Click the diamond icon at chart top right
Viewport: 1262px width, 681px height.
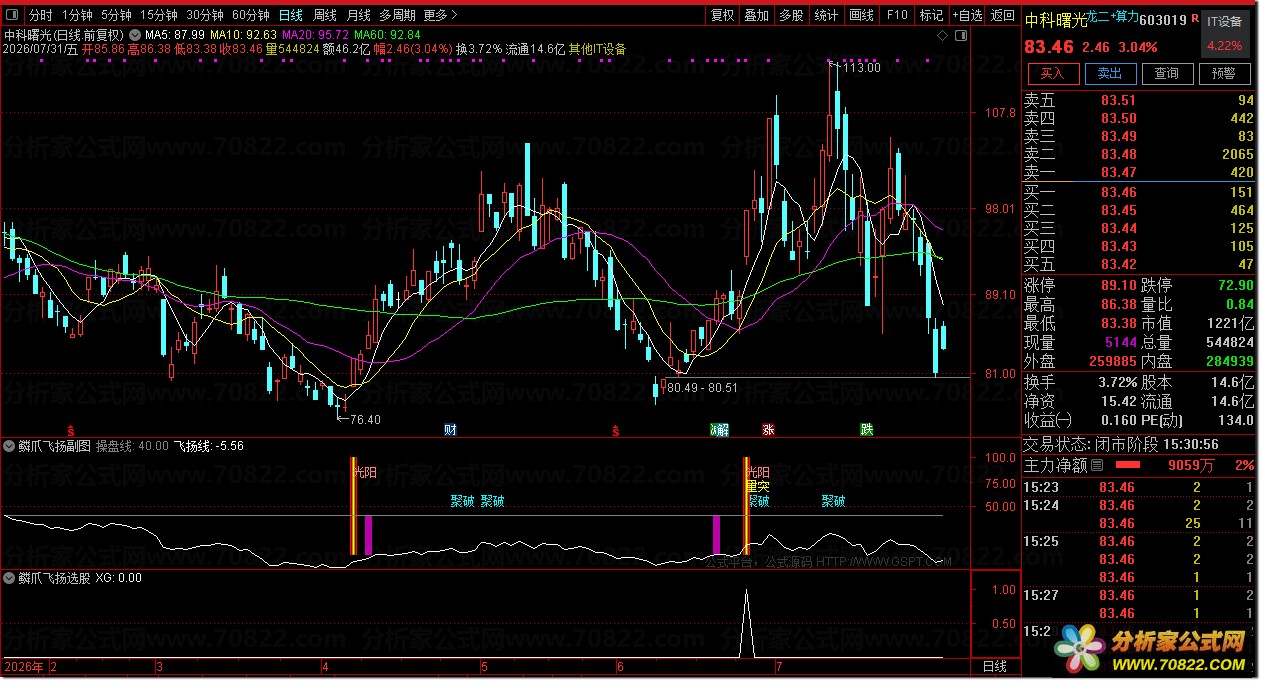tap(942, 34)
